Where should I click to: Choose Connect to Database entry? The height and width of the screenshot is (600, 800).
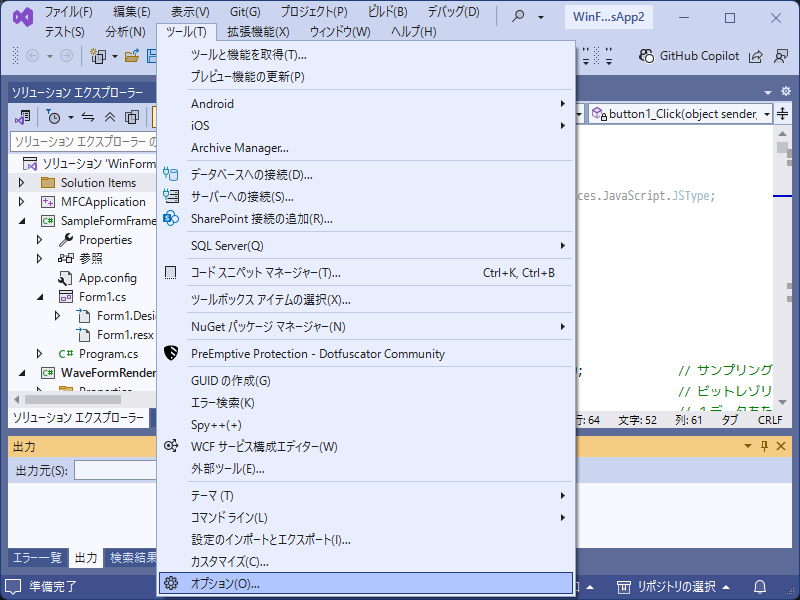[366, 174]
